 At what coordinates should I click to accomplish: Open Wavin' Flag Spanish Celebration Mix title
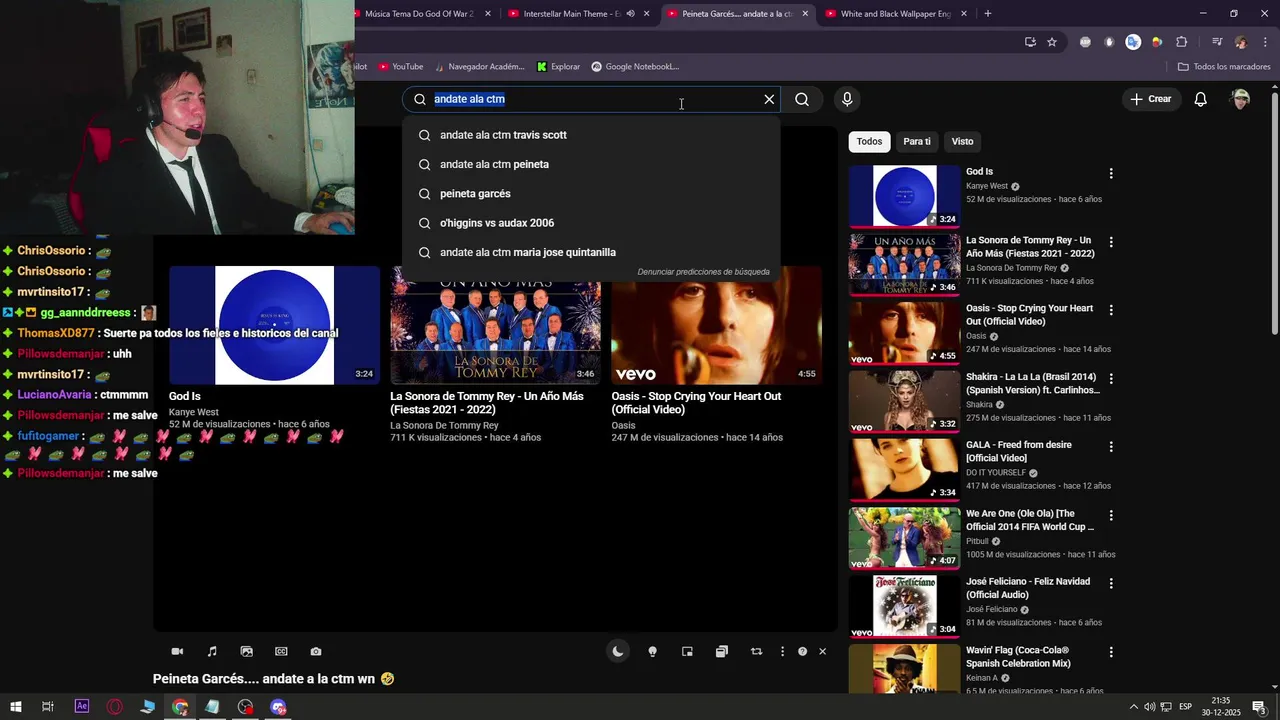(1018, 656)
